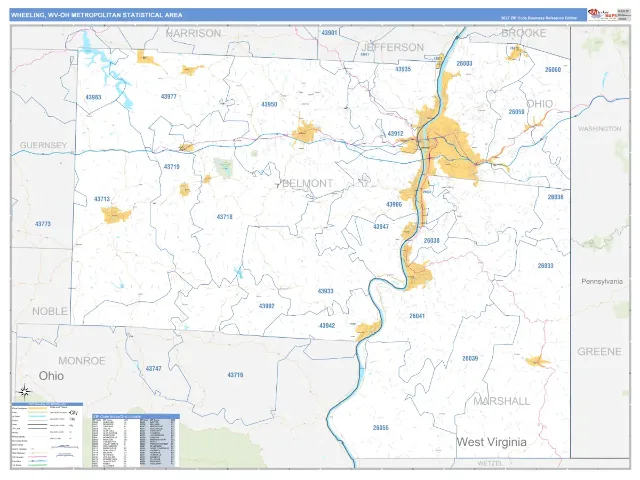Select the JEFFERSON county label
The height and width of the screenshot is (480, 640).
click(x=393, y=47)
